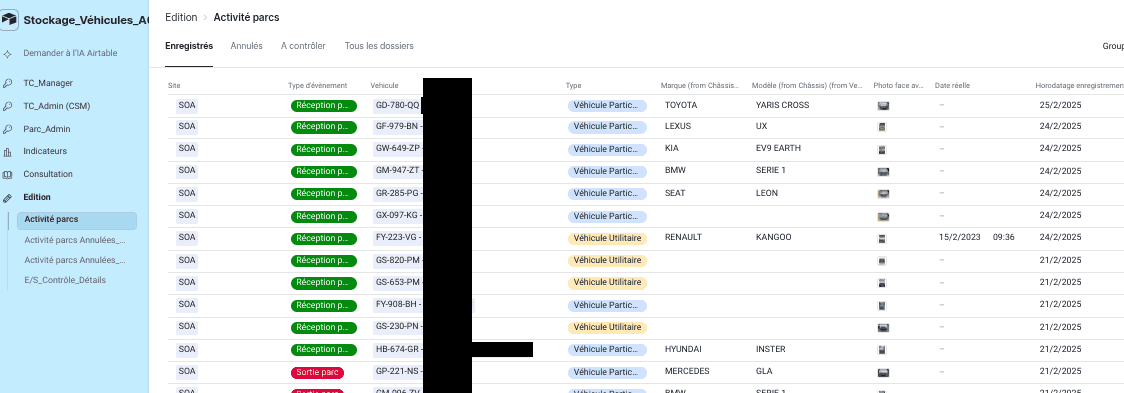Click the key icon beside TC_Manager
Viewport: 1124px width, 393px height.
(7, 83)
